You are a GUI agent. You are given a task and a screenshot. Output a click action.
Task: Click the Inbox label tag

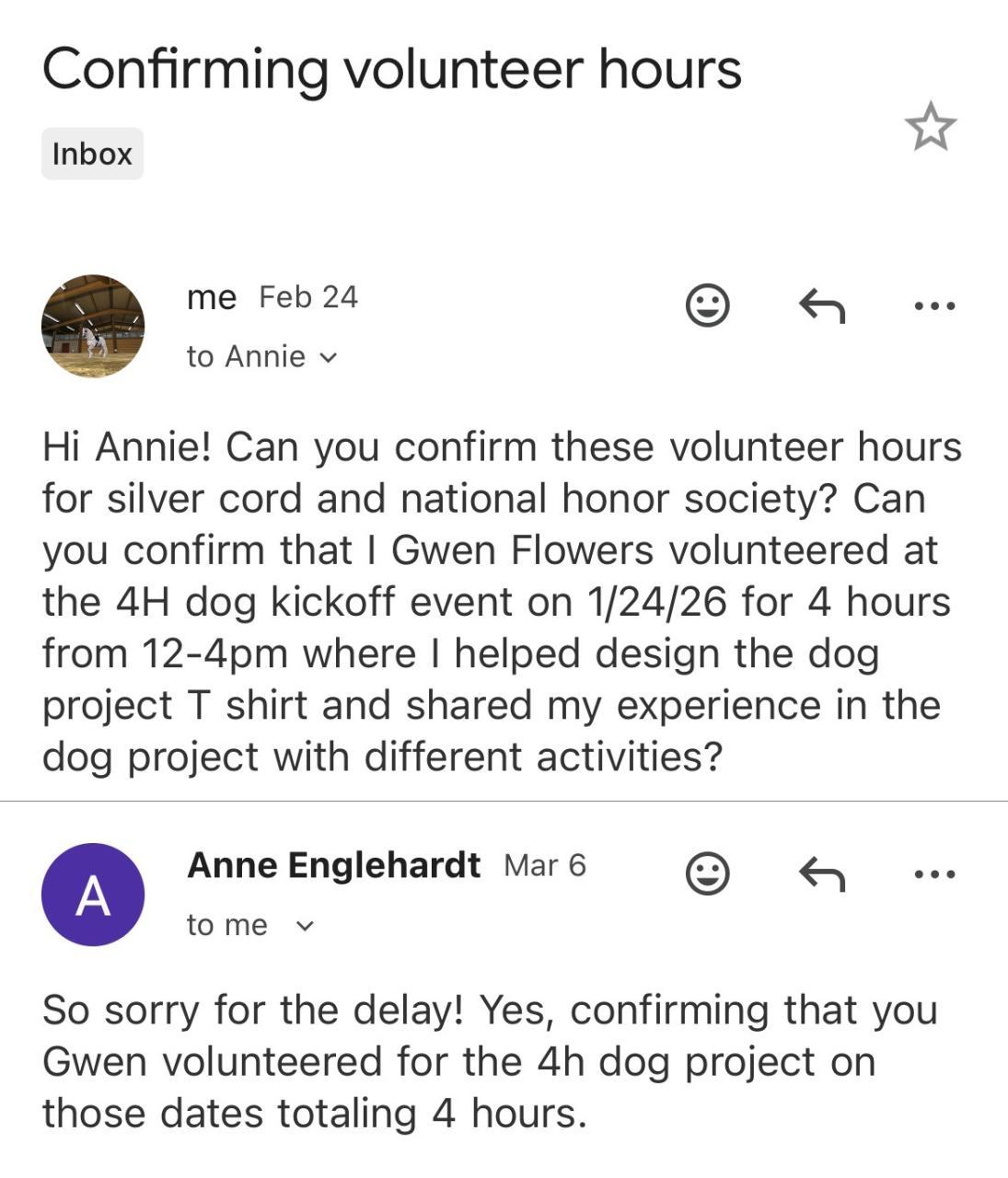[92, 154]
